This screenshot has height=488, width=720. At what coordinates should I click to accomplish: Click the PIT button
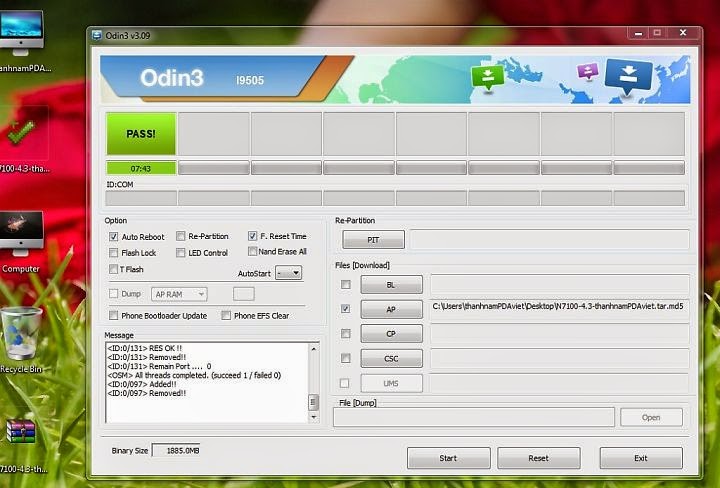(x=373, y=240)
